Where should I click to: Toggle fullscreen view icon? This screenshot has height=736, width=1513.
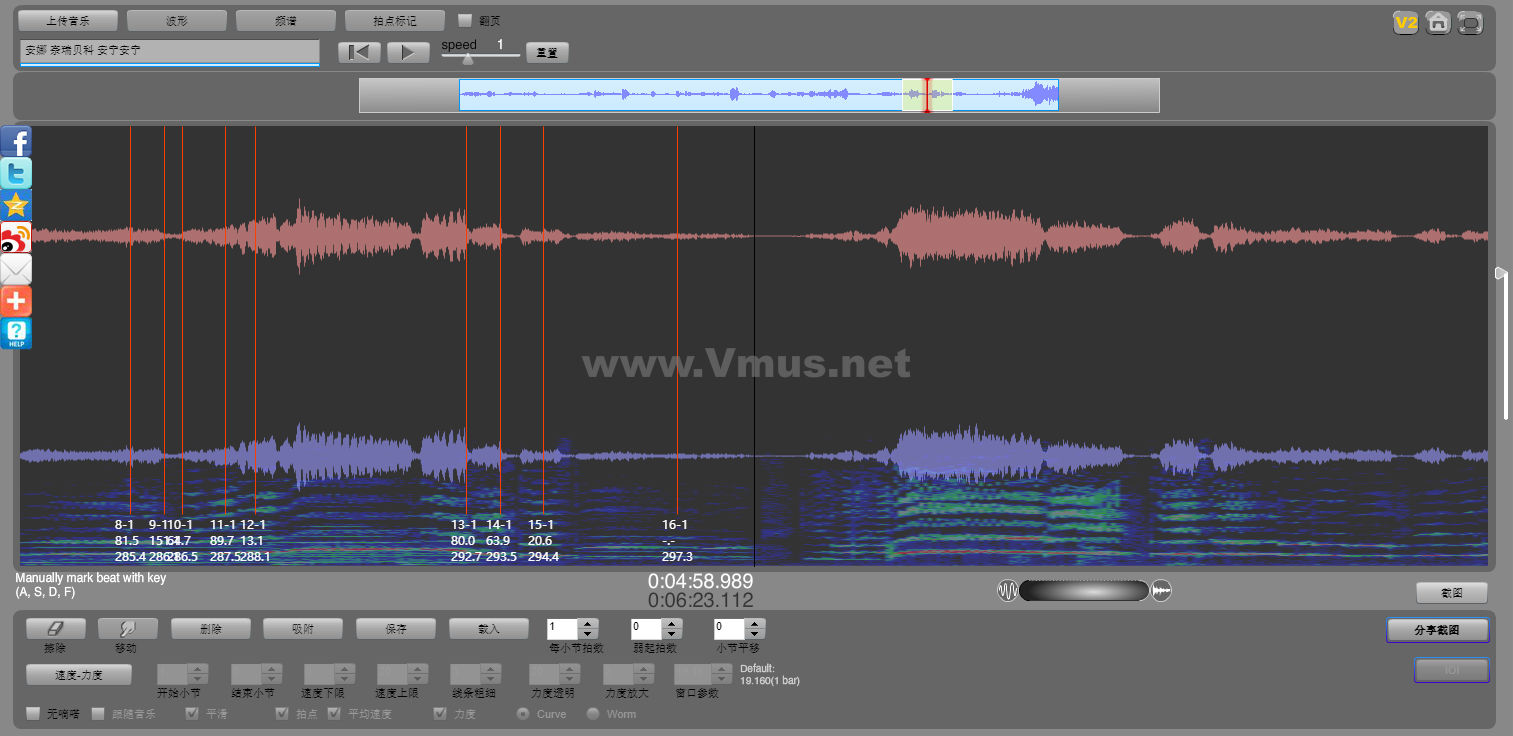point(1470,23)
